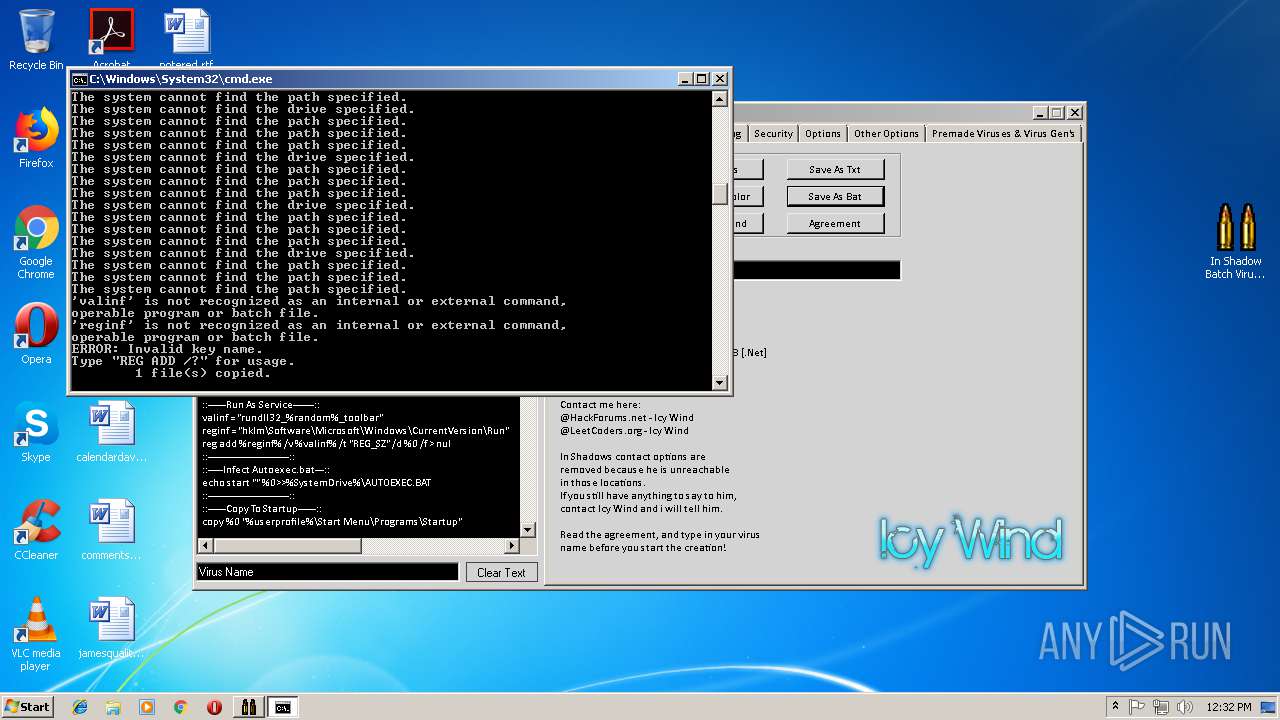Viewport: 1280px width, 720px height.
Task: Switch to the cmd.exe taskbar button
Action: point(282,707)
